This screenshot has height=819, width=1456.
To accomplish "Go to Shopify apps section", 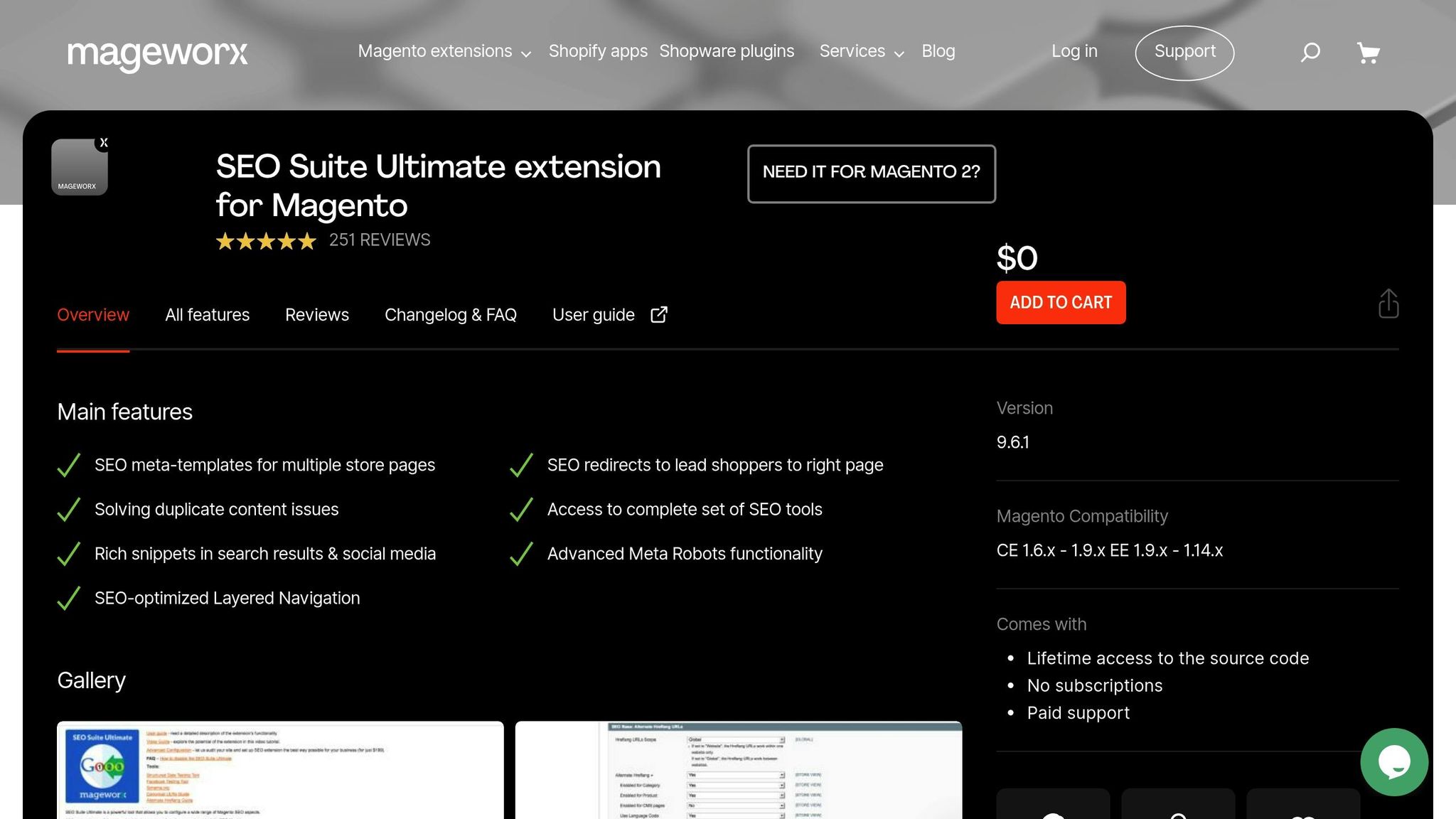I will point(598,51).
